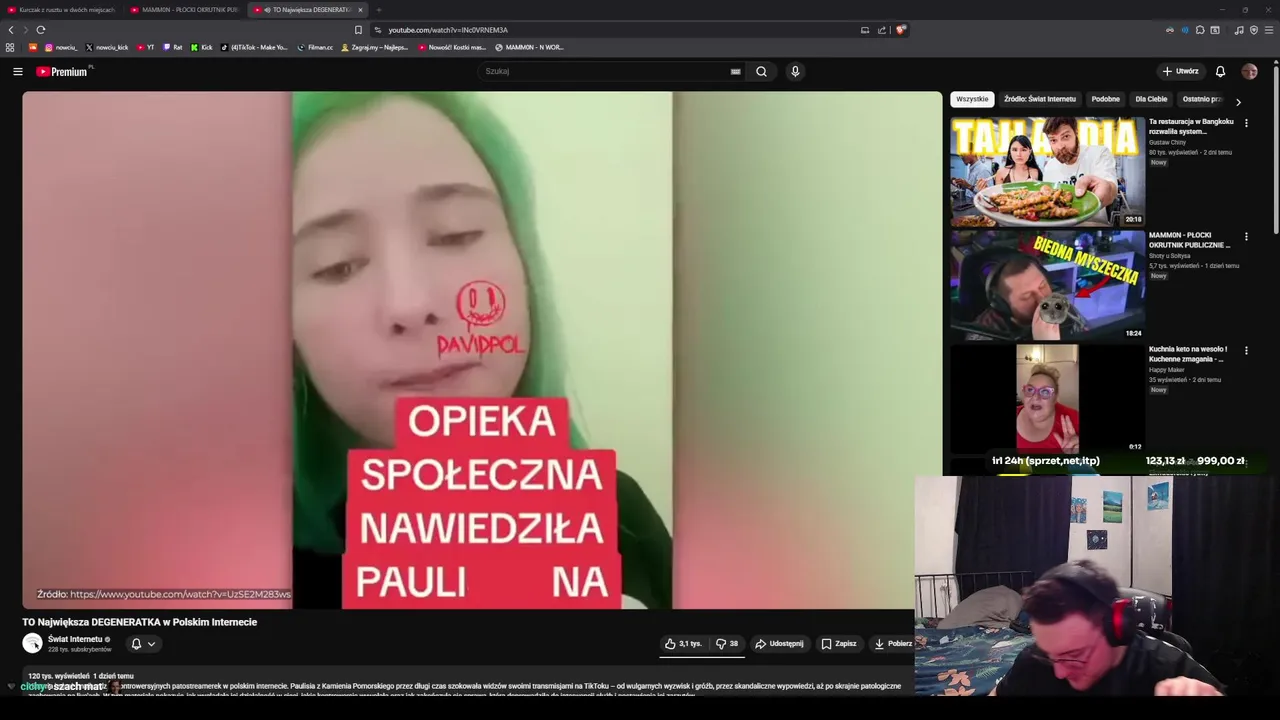The image size is (1280, 720).
Task: Open browser media control music icon
Action: tap(1239, 30)
